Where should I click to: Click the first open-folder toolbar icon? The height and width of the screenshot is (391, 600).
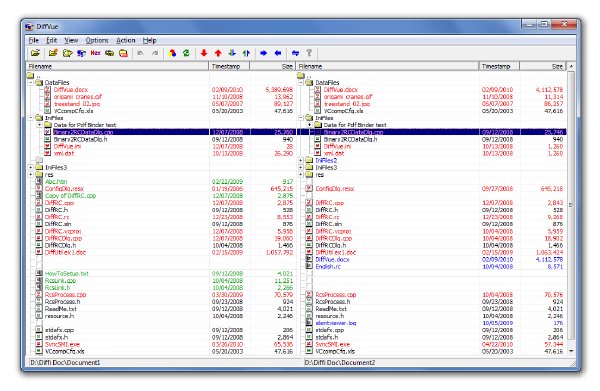[x=36, y=53]
